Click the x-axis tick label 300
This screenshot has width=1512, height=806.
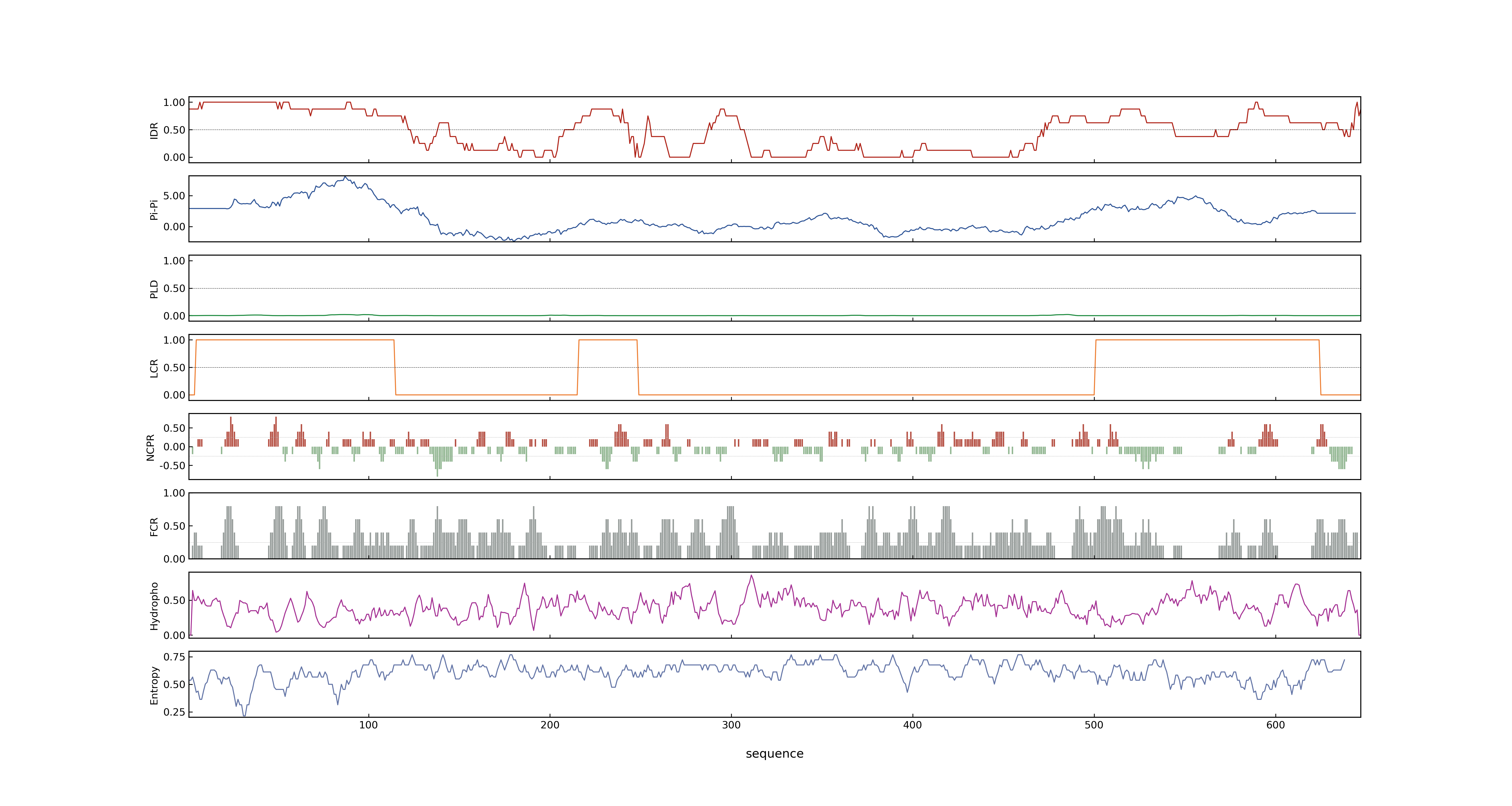tap(731, 725)
